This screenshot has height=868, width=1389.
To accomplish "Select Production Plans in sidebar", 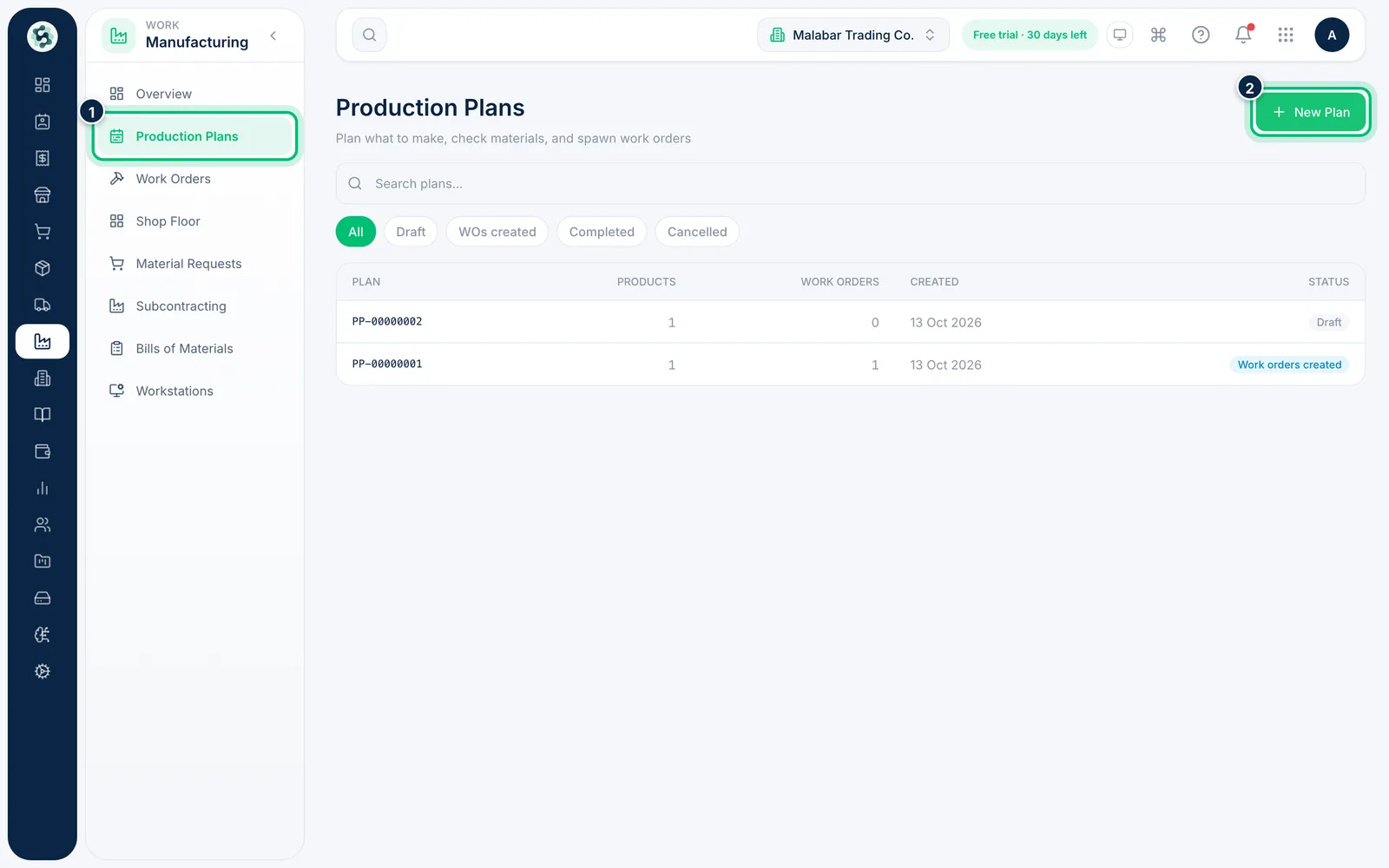I will click(x=194, y=136).
